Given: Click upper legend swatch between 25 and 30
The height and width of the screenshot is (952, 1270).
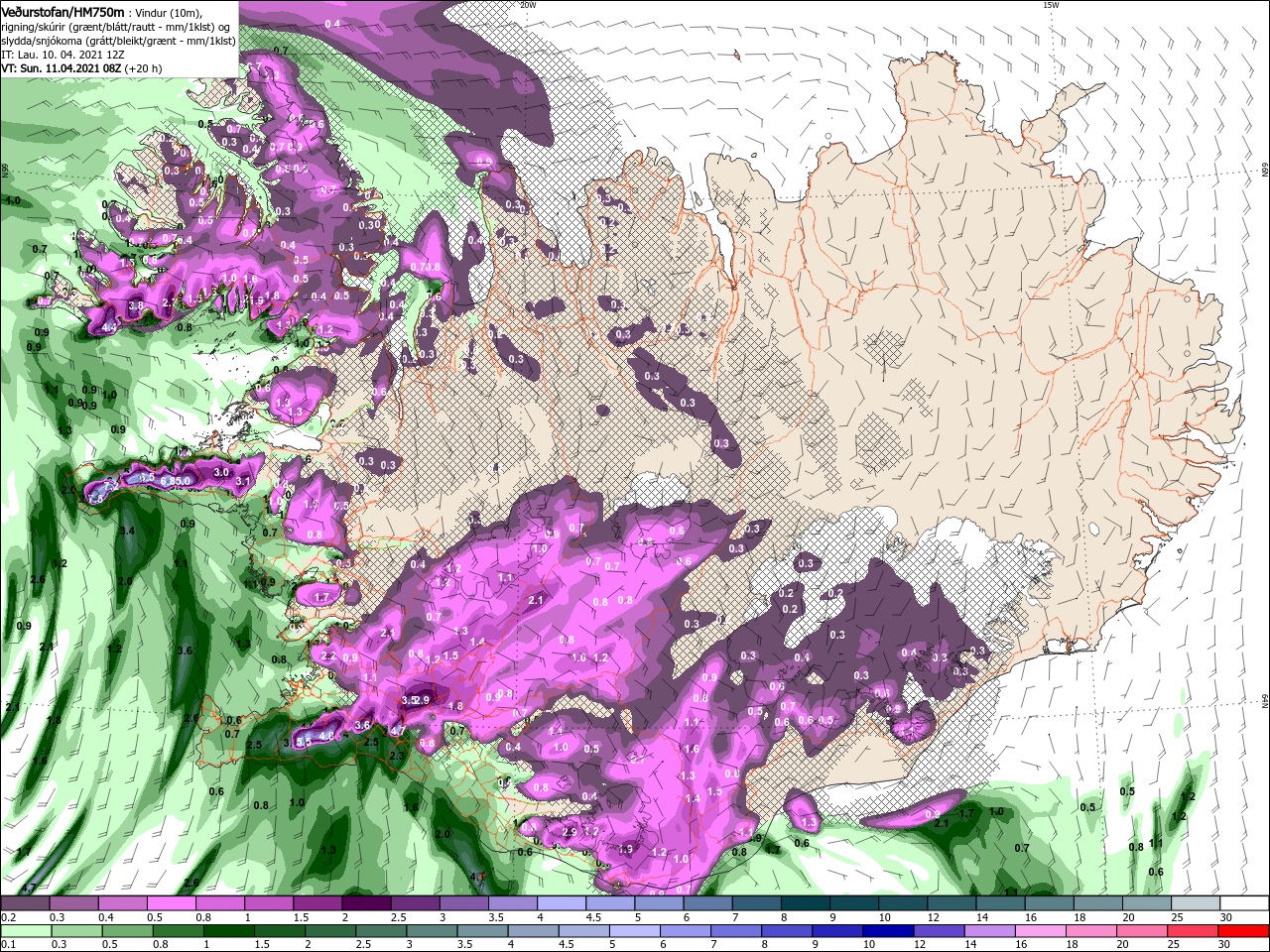Looking at the screenshot, I should tap(1194, 903).
